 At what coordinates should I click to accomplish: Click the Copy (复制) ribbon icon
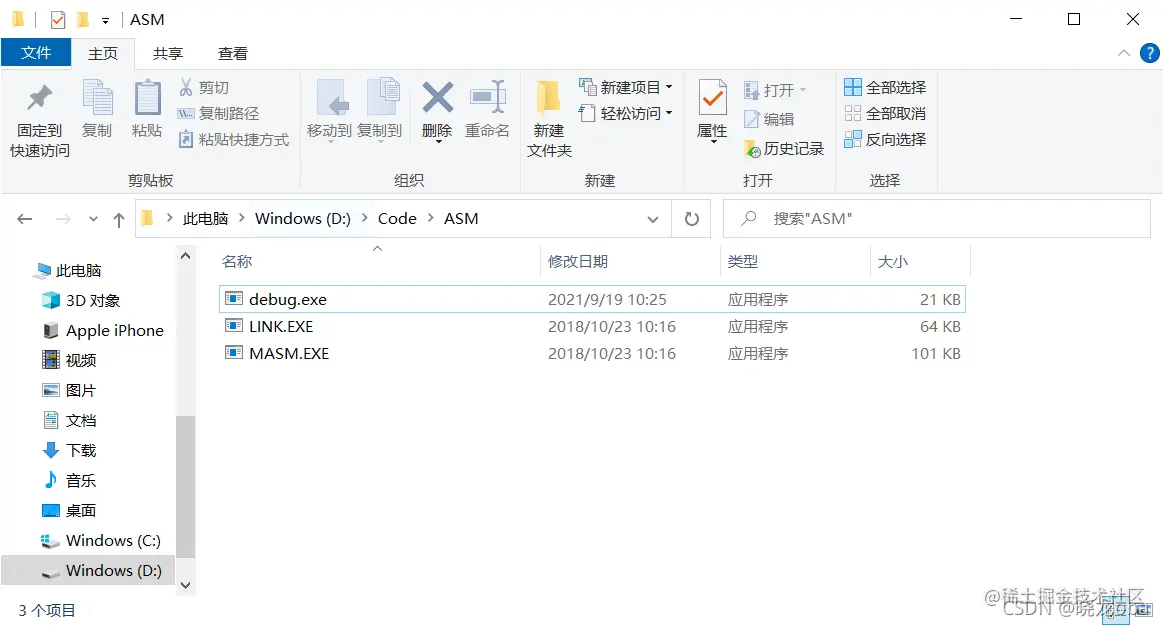click(x=97, y=98)
